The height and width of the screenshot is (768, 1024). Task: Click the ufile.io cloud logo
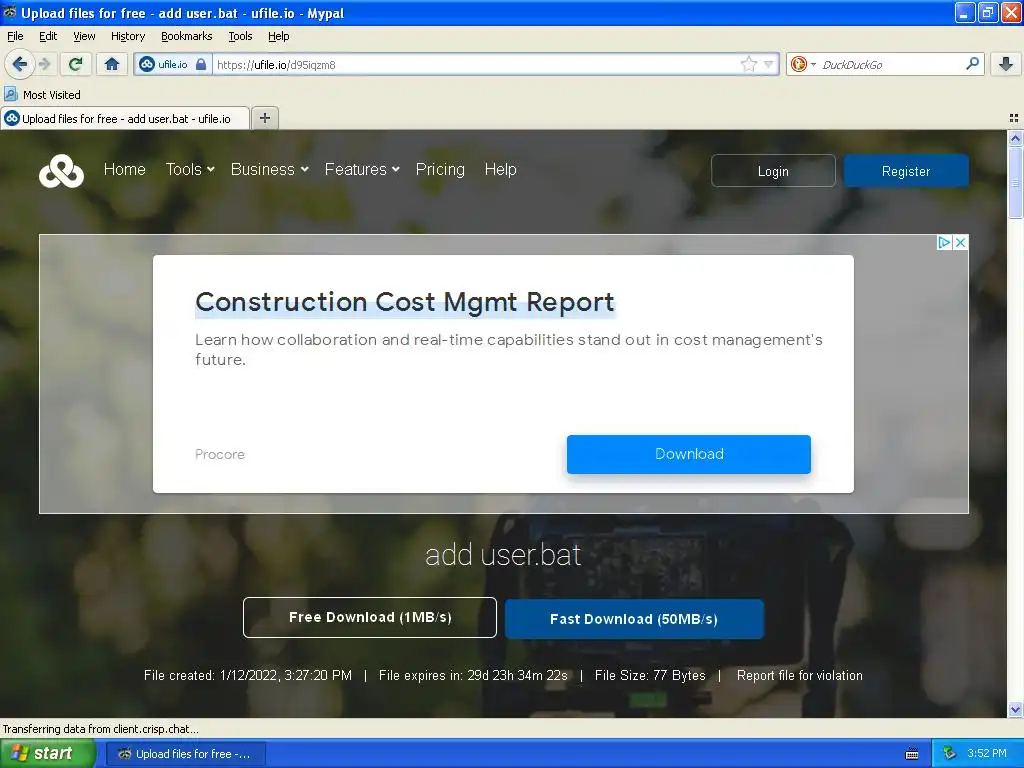(x=61, y=171)
